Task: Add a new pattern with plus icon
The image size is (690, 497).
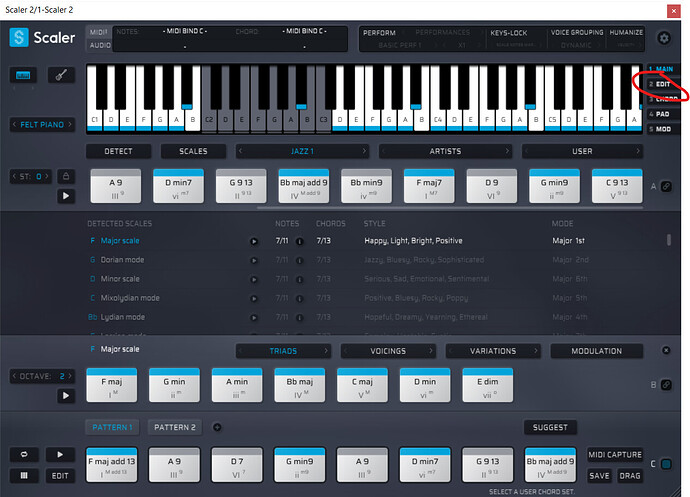Action: pyautogui.click(x=217, y=427)
